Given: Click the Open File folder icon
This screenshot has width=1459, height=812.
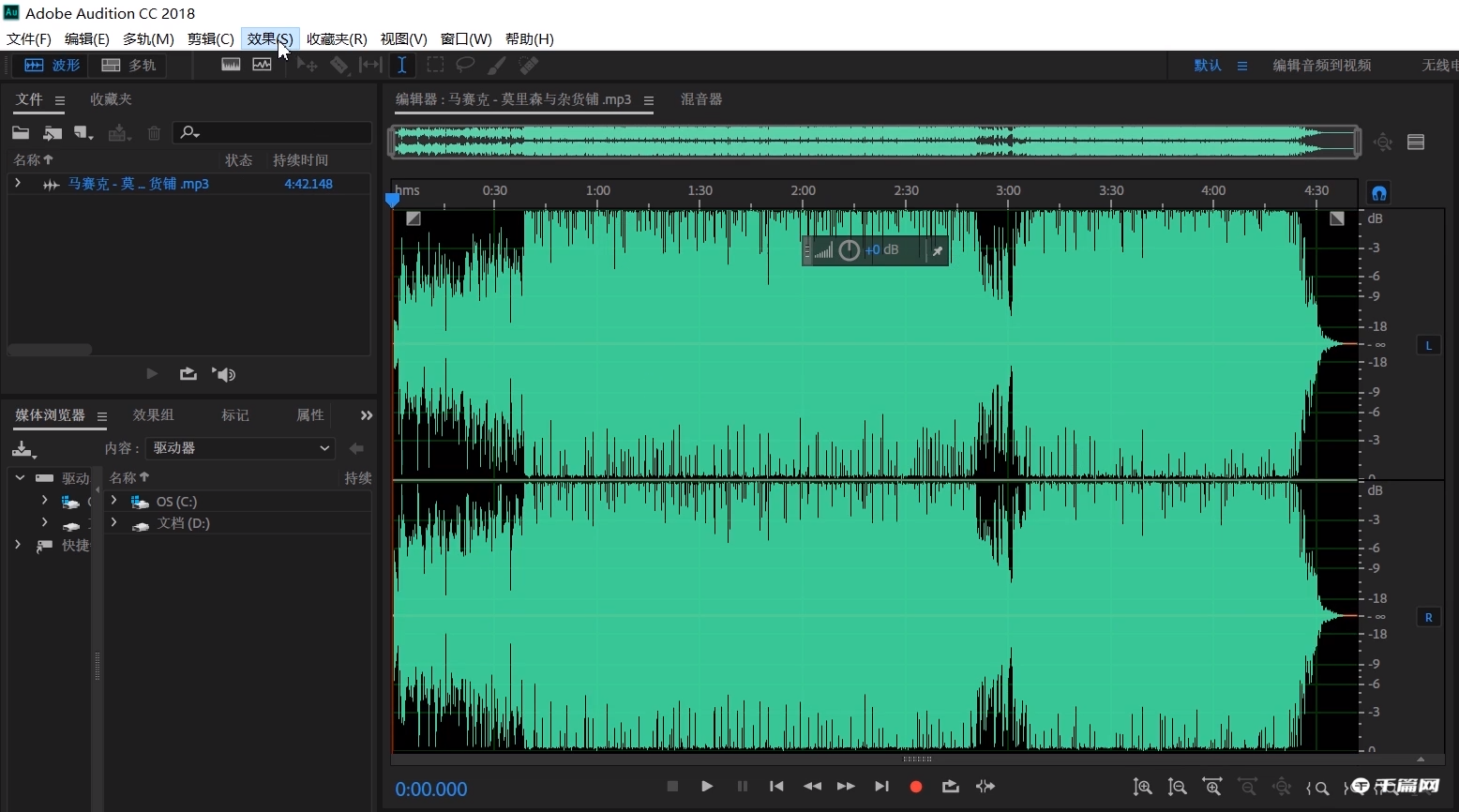Looking at the screenshot, I should (x=20, y=133).
